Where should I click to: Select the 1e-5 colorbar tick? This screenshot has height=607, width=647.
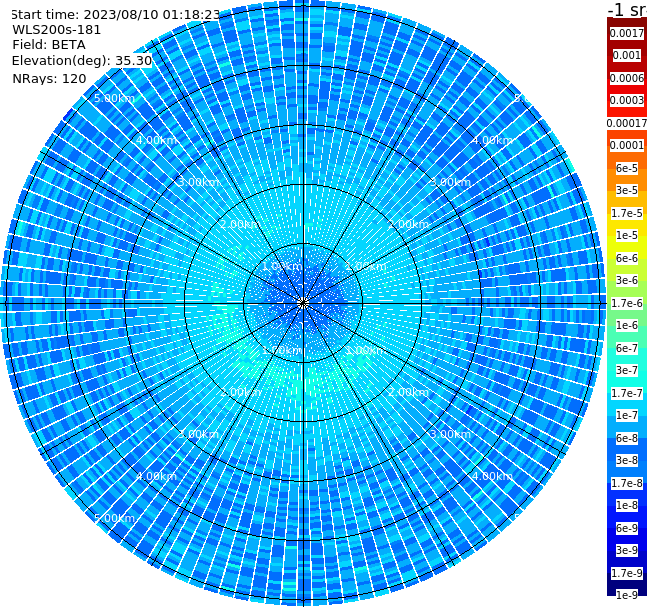[627, 235]
